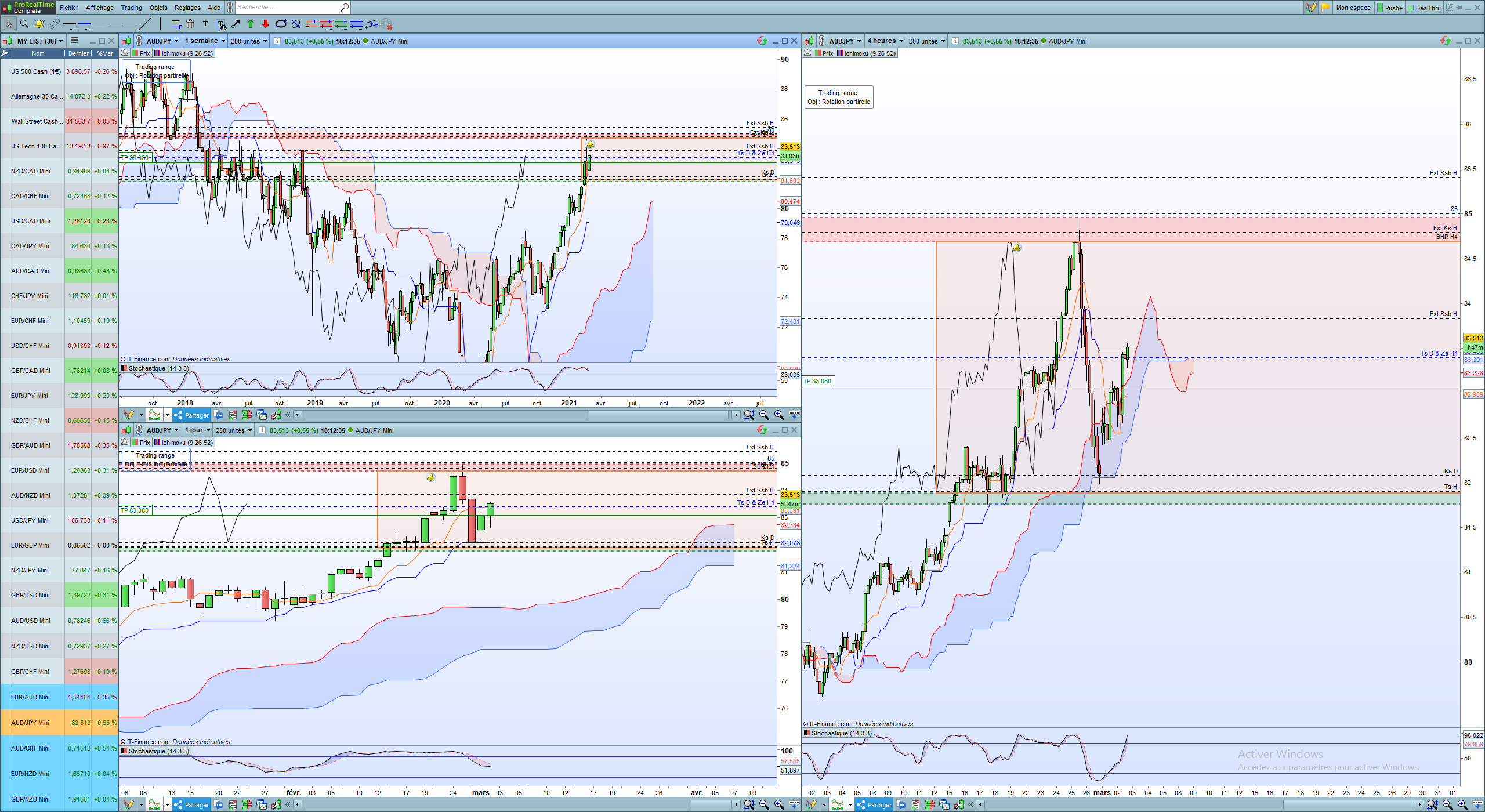Add text with the T tool
The height and width of the screenshot is (812, 1485).
click(x=205, y=24)
